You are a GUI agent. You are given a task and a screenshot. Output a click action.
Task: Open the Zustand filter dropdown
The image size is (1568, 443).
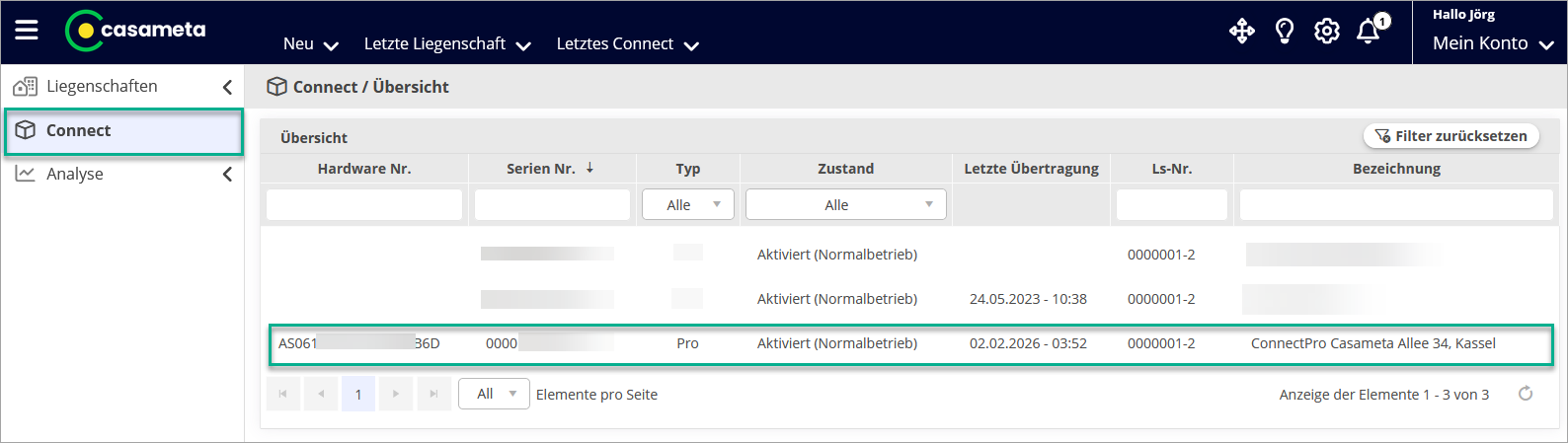(x=845, y=204)
